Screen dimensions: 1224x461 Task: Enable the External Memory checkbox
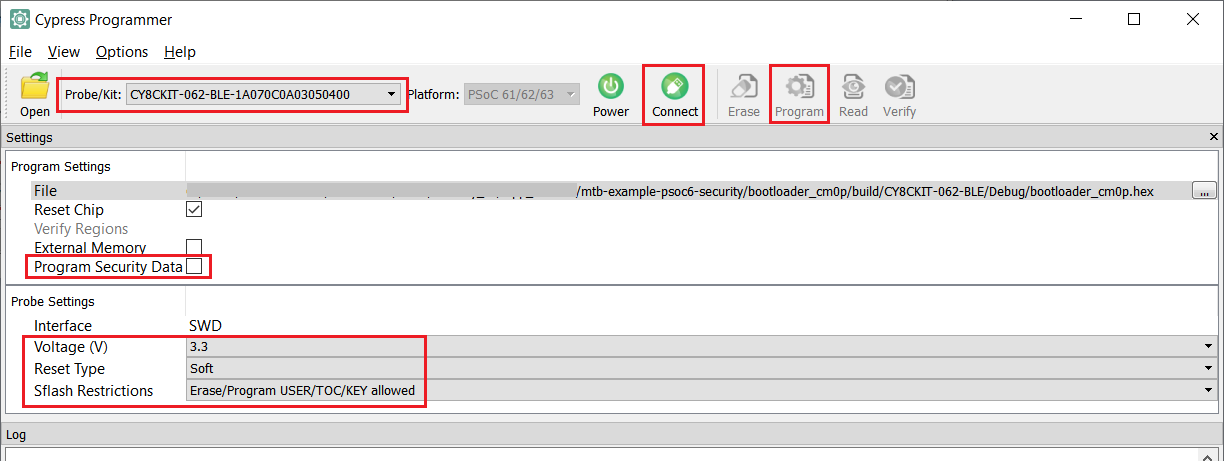pos(195,247)
